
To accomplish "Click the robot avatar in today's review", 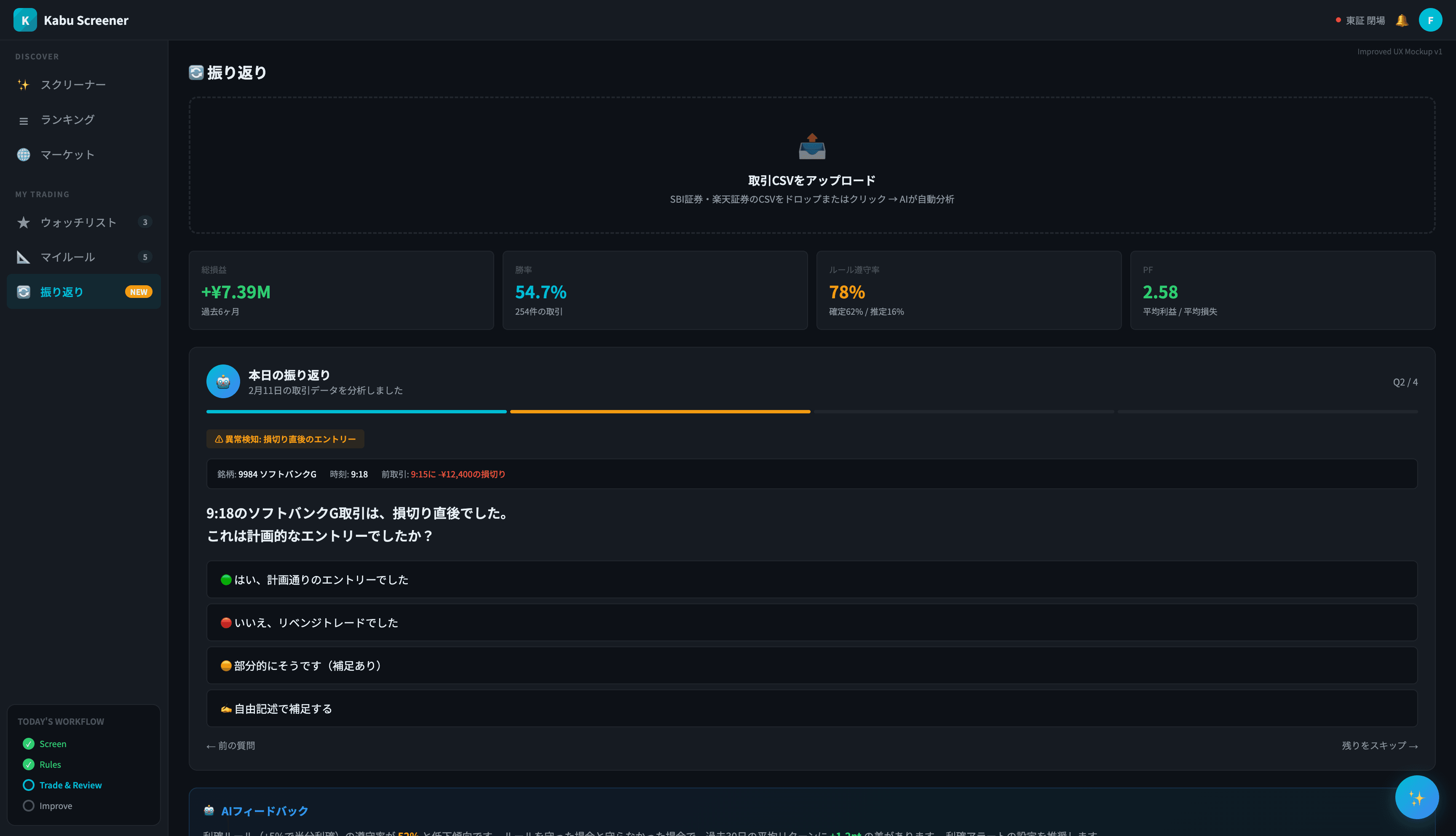I will point(223,381).
